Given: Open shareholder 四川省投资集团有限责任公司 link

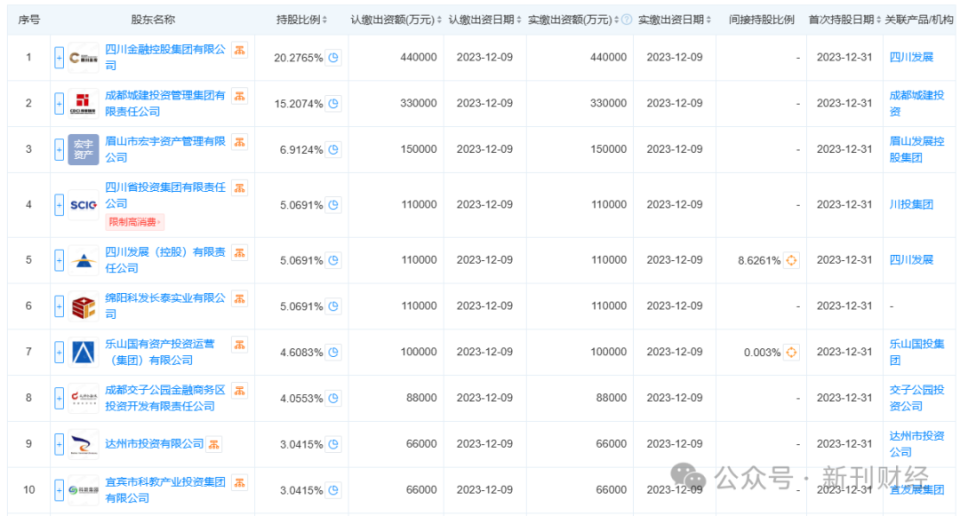Looking at the screenshot, I should click(165, 195).
